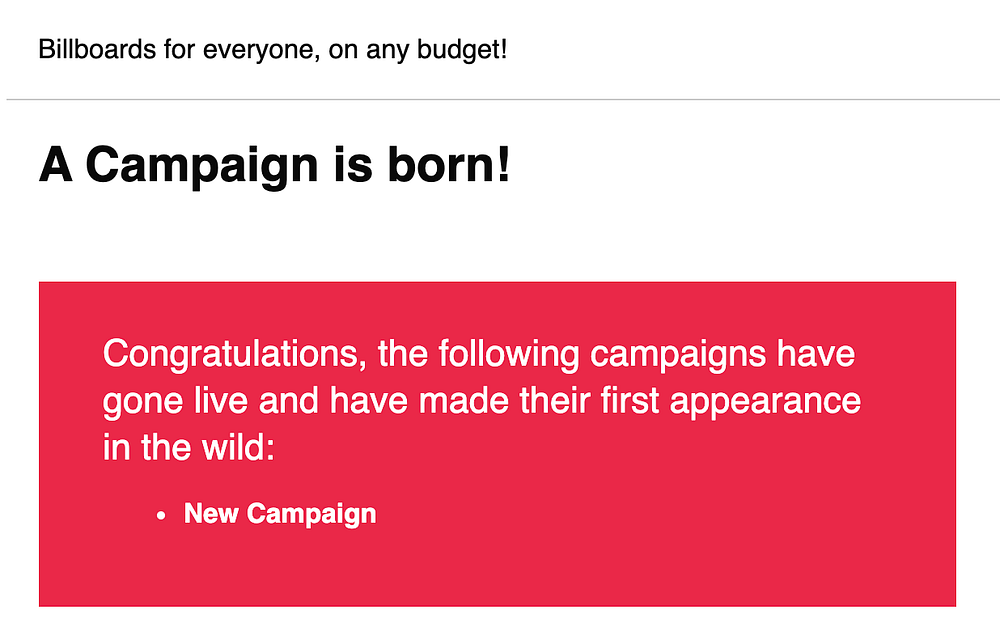The height and width of the screenshot is (644, 1000).
Task: Click the letter "A" starting the heading
Action: pyautogui.click(x=56, y=165)
